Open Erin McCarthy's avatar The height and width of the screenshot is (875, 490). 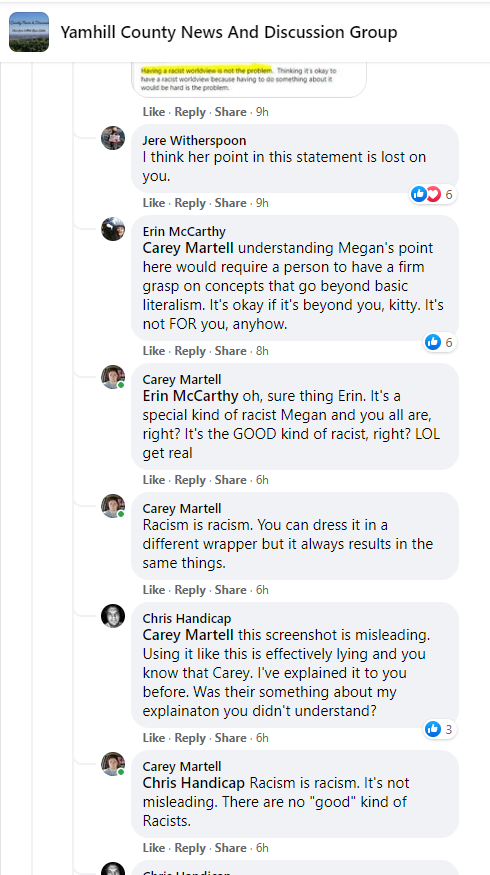(113, 229)
